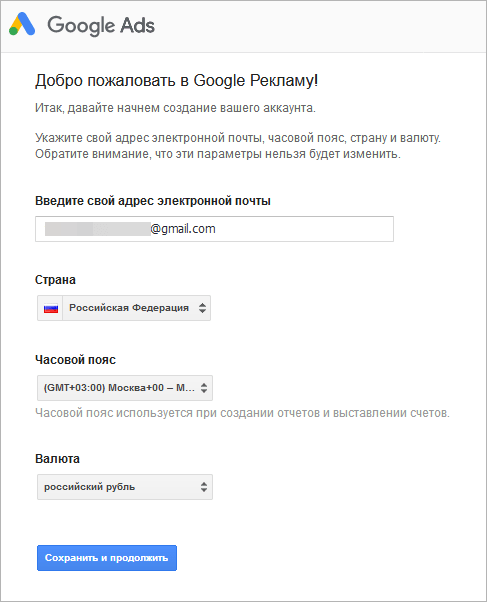
Task: Click the Google Ads triangle logo icon
Action: point(22,24)
